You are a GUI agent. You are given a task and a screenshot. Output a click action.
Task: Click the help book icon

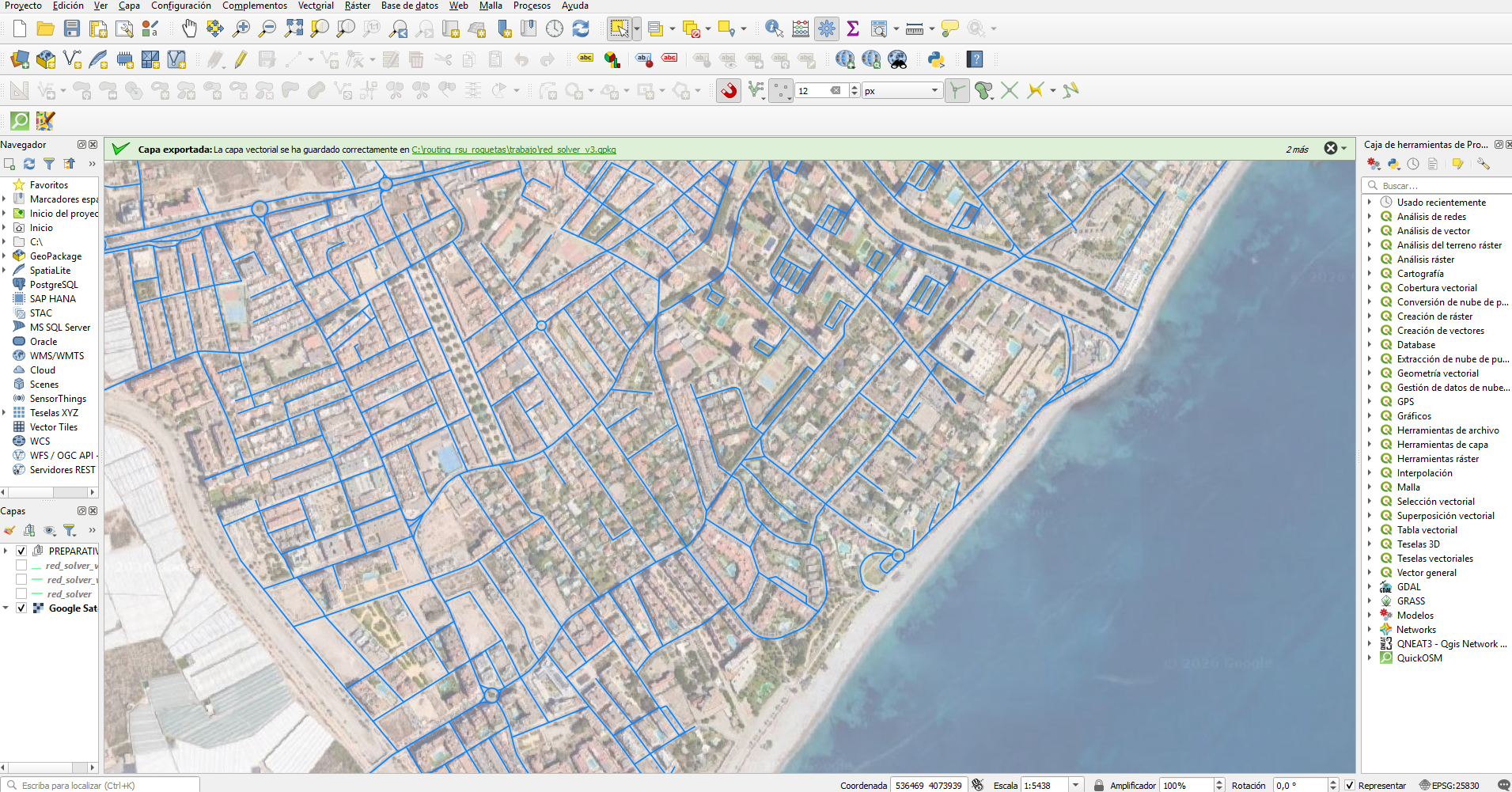975,59
